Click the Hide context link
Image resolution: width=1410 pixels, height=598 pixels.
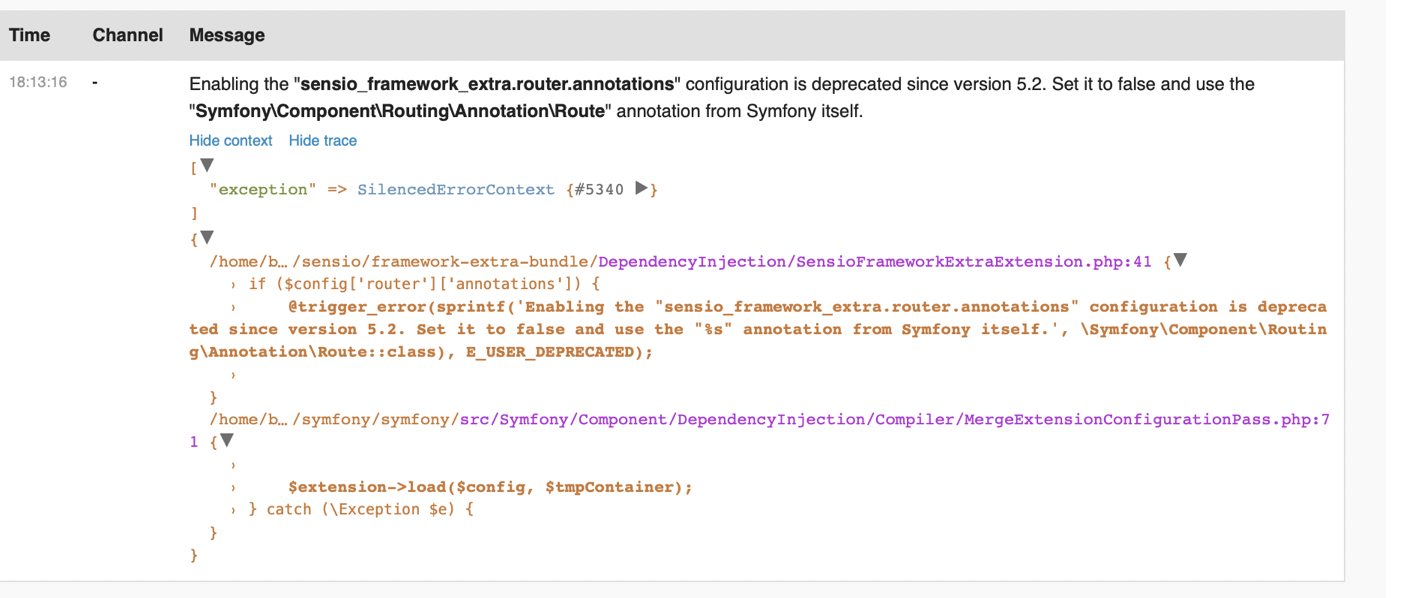230,141
